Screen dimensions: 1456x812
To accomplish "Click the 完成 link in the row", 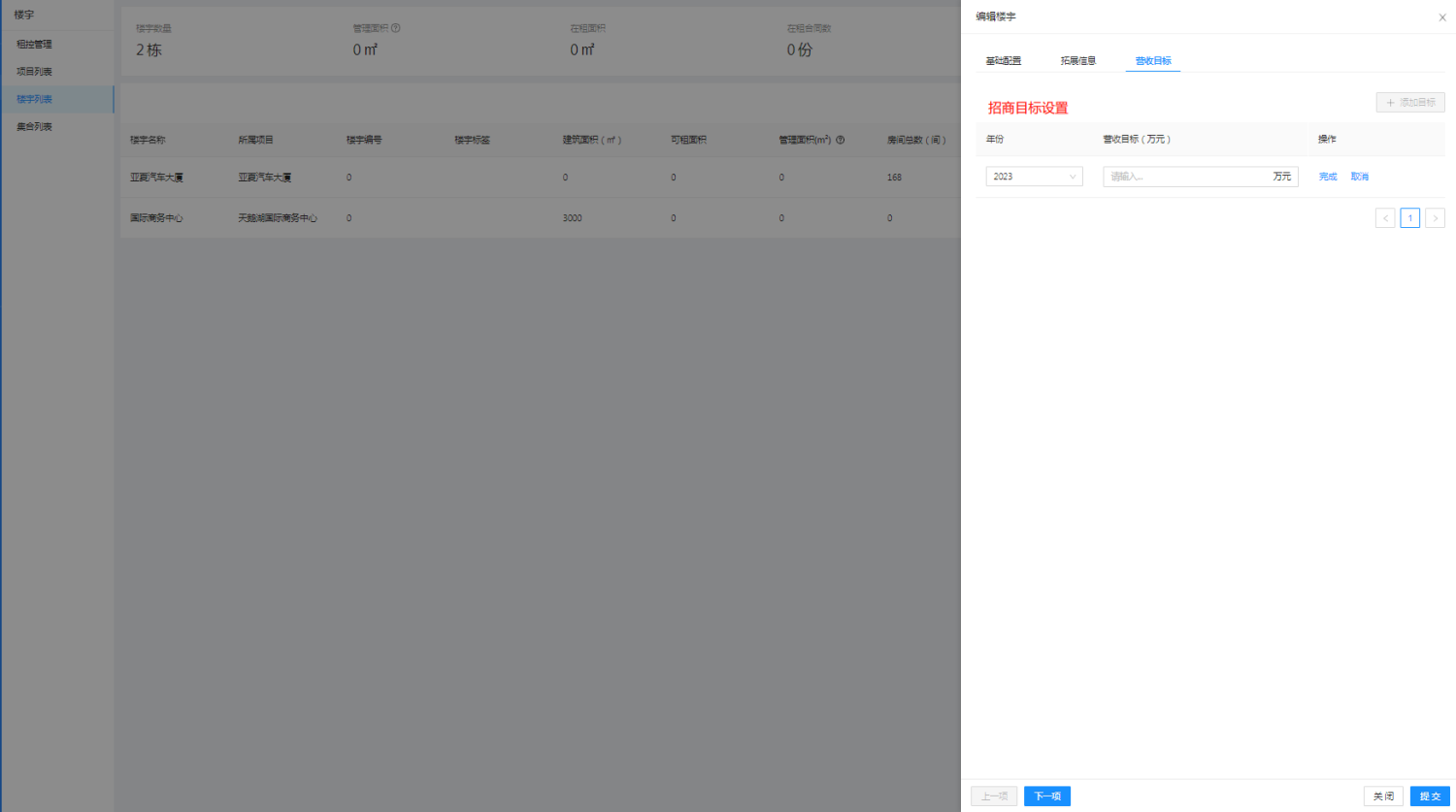I will click(1328, 177).
